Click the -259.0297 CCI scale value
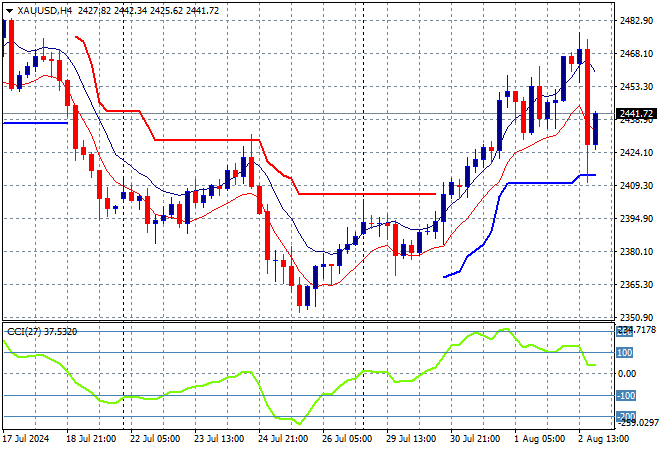Viewport: 660px width, 450px height. tap(638, 422)
